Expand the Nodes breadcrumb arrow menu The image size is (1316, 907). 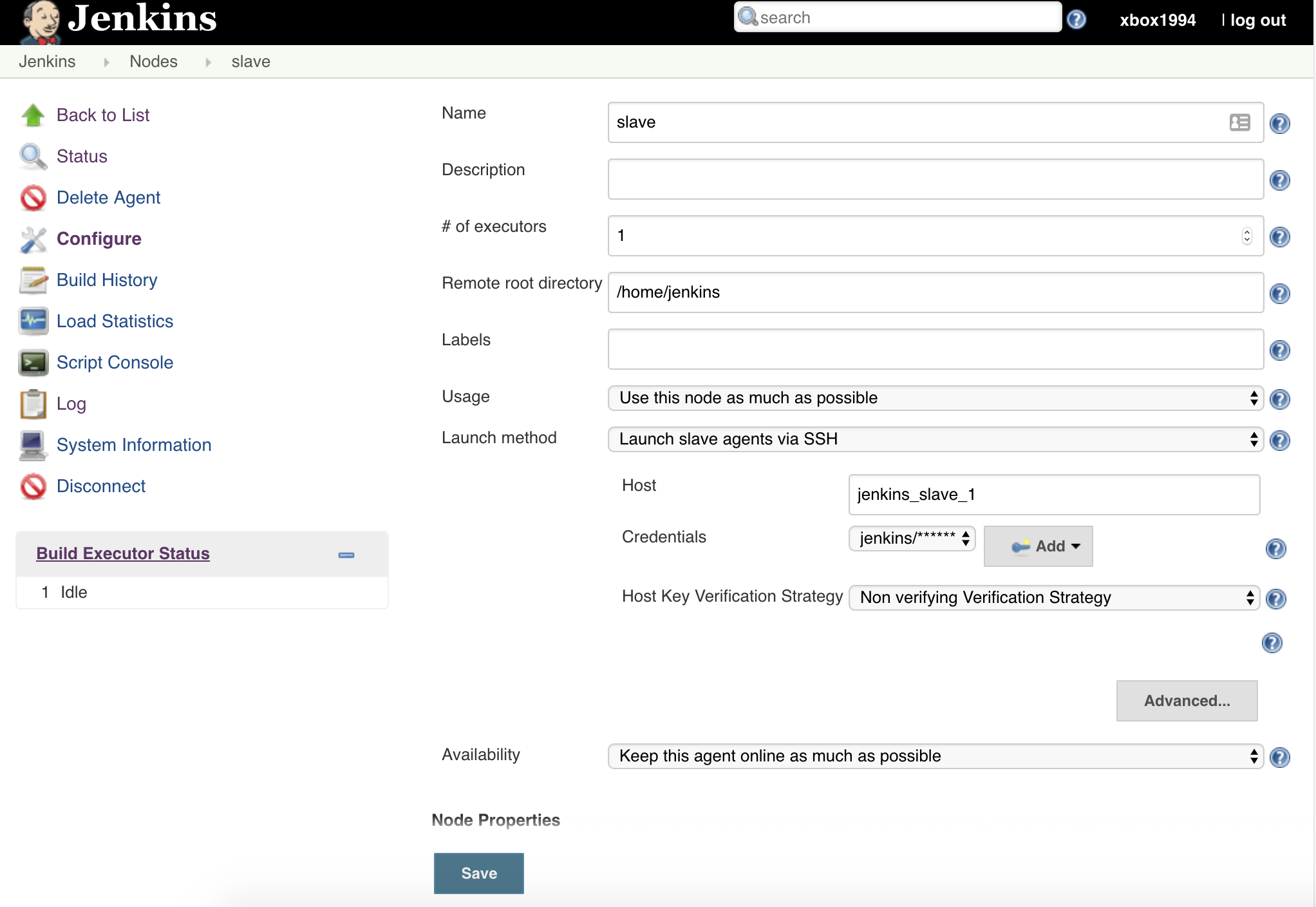click(x=208, y=62)
